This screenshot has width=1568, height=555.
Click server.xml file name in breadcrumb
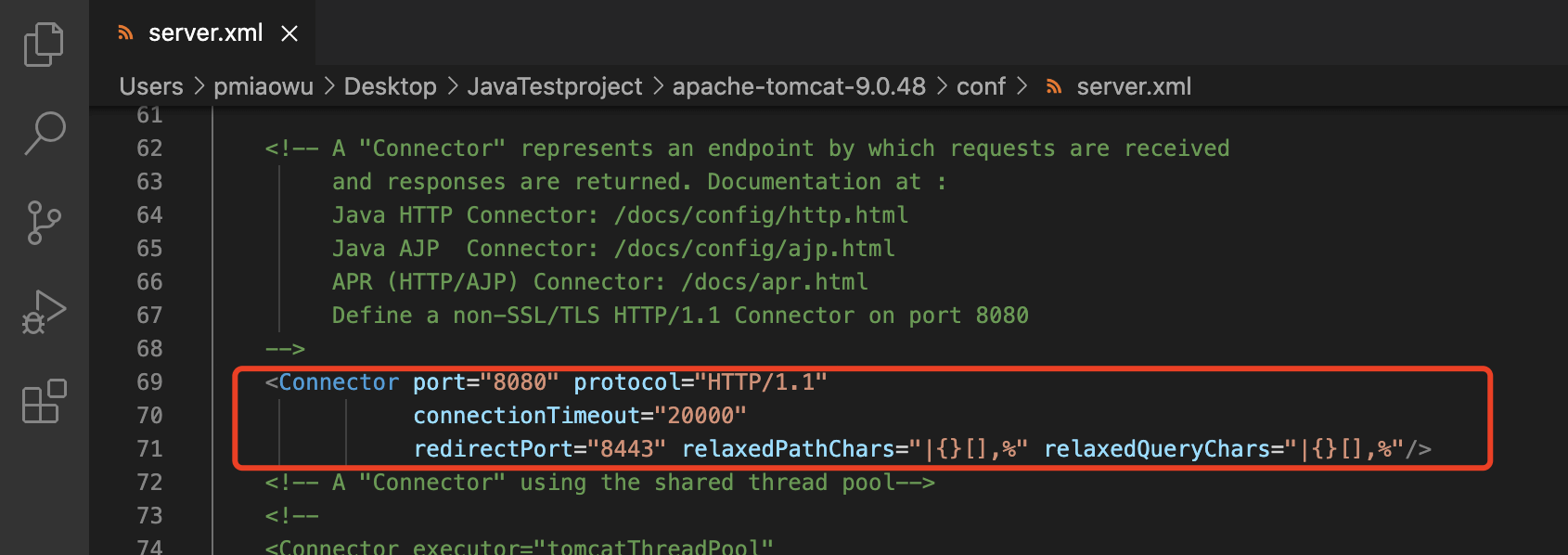point(1134,86)
